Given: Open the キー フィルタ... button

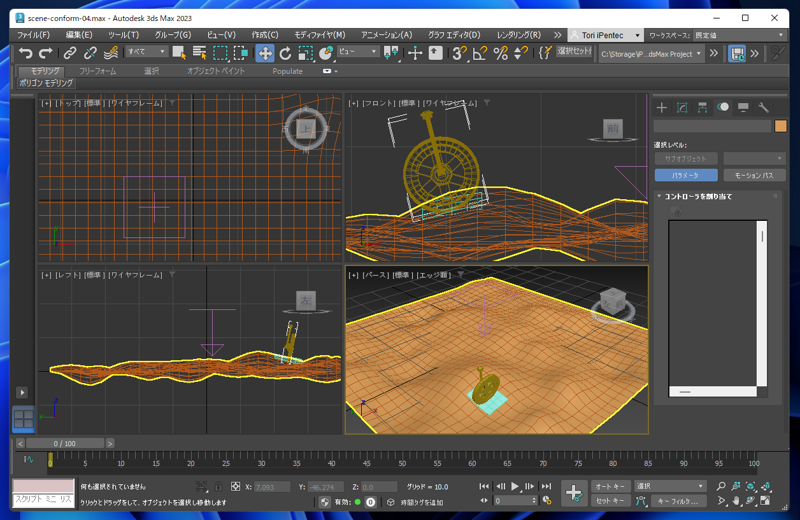Looking at the screenshot, I should [678, 501].
